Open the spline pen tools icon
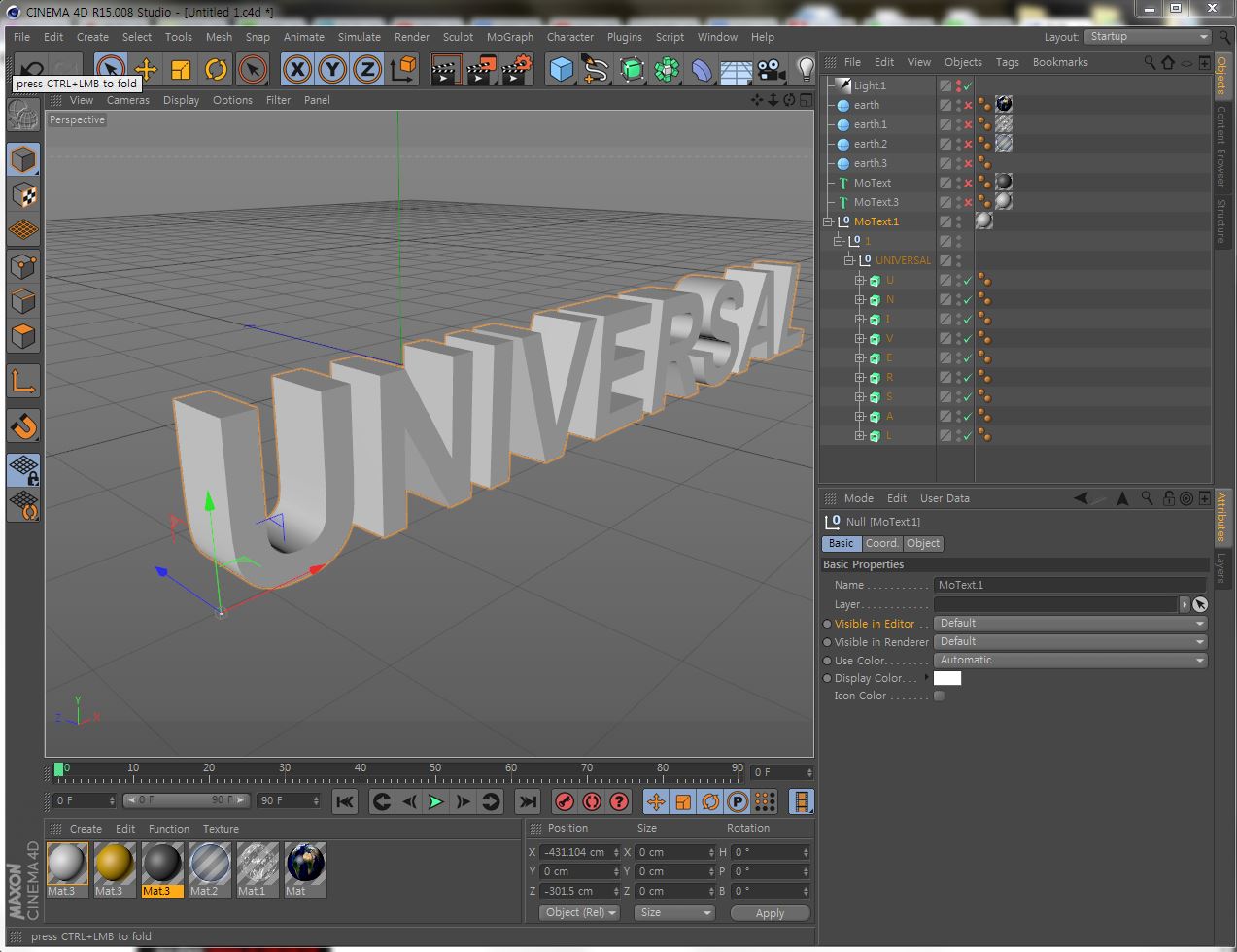The image size is (1237, 952). pyautogui.click(x=596, y=69)
